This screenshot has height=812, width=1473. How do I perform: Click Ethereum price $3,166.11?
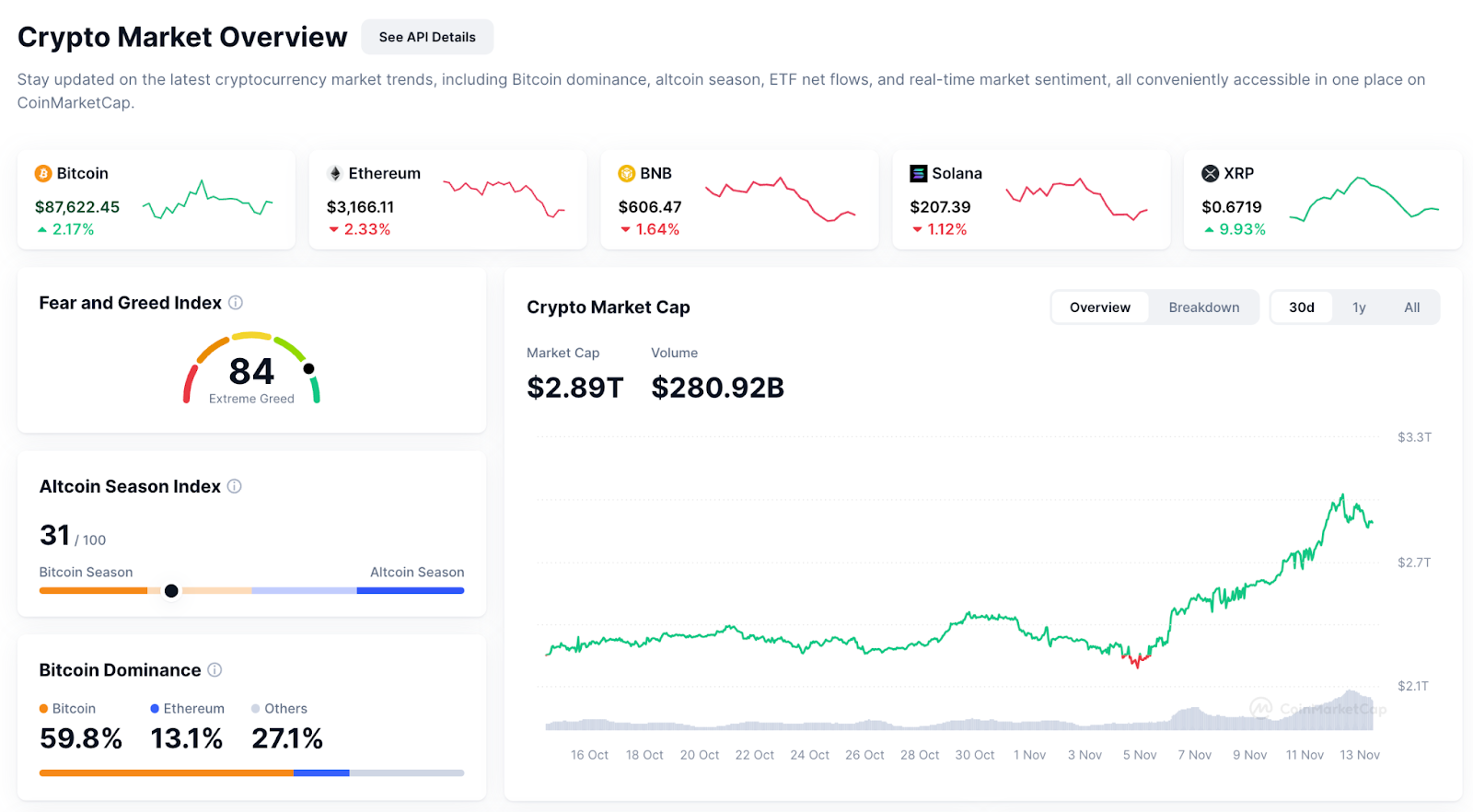360,207
